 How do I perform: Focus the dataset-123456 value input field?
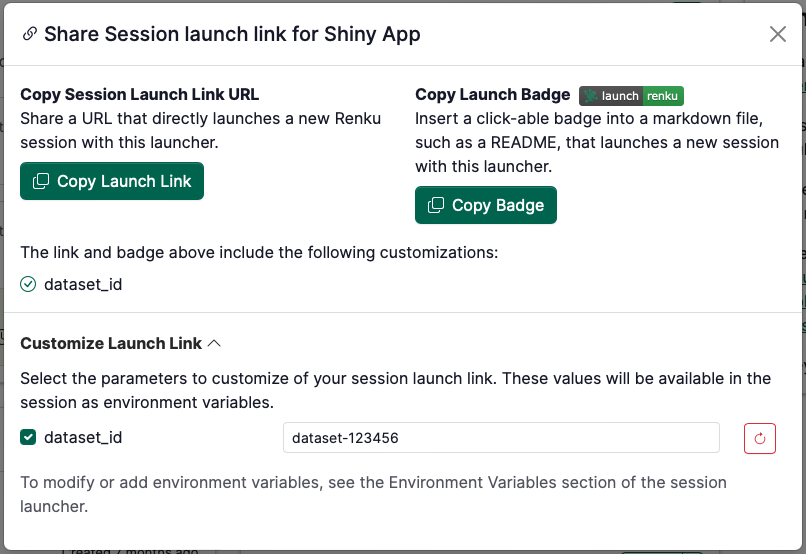pyautogui.click(x=501, y=437)
